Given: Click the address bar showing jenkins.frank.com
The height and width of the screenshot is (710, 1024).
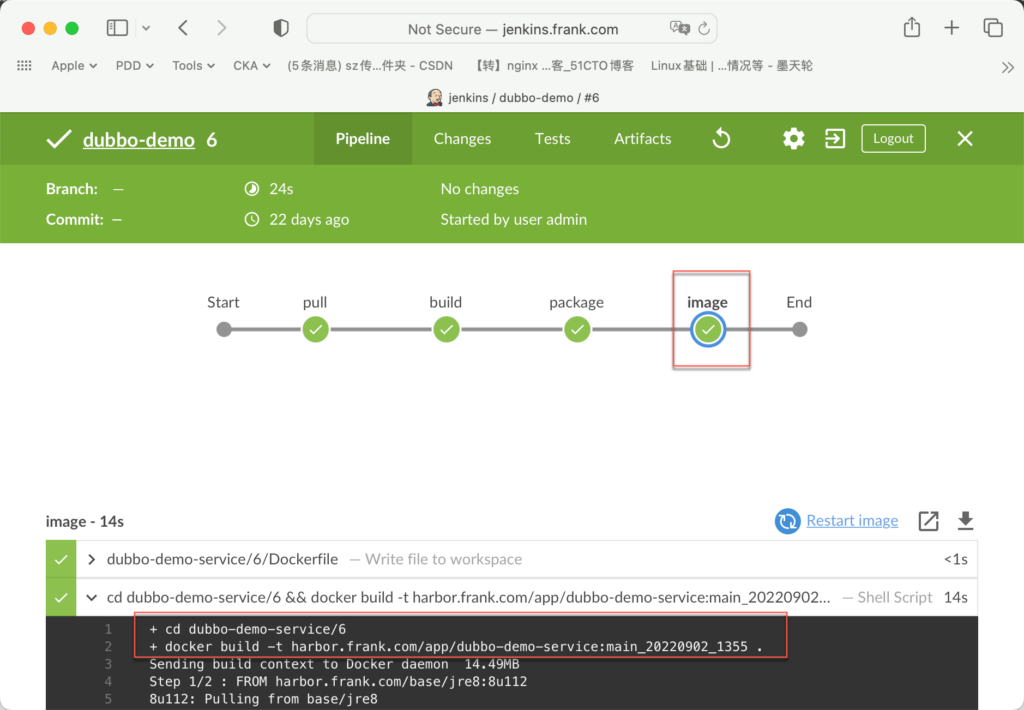Looking at the screenshot, I should click(512, 29).
